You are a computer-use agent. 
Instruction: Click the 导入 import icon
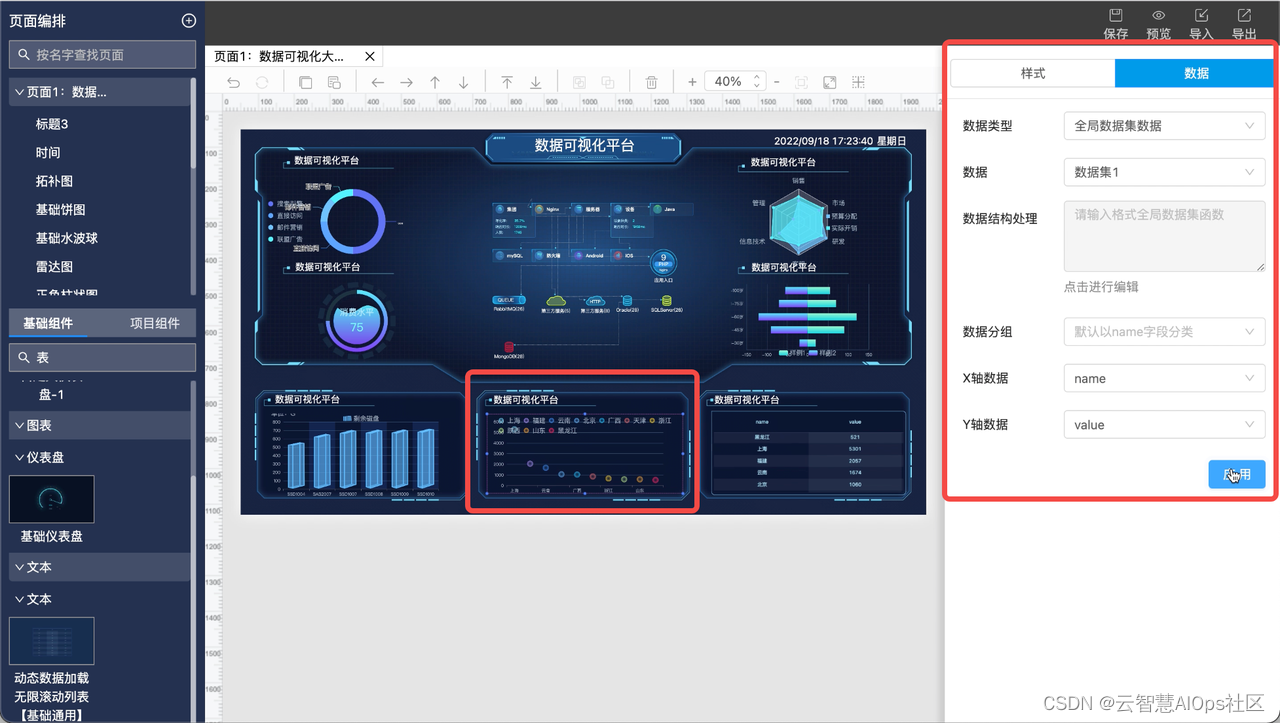[1202, 16]
